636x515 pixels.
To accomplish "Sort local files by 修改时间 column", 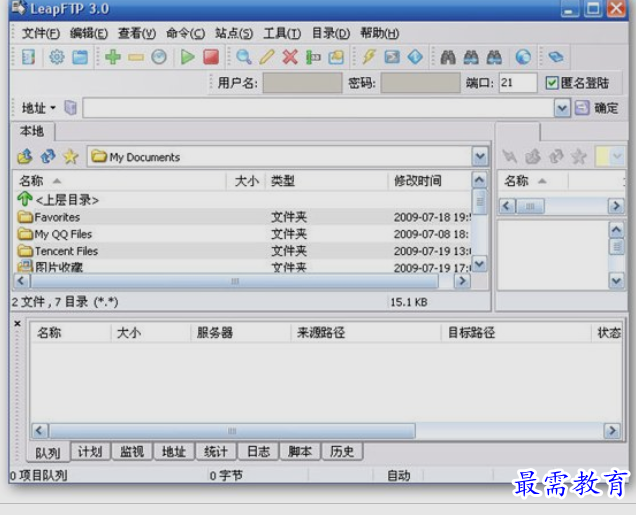I will 429,181.
